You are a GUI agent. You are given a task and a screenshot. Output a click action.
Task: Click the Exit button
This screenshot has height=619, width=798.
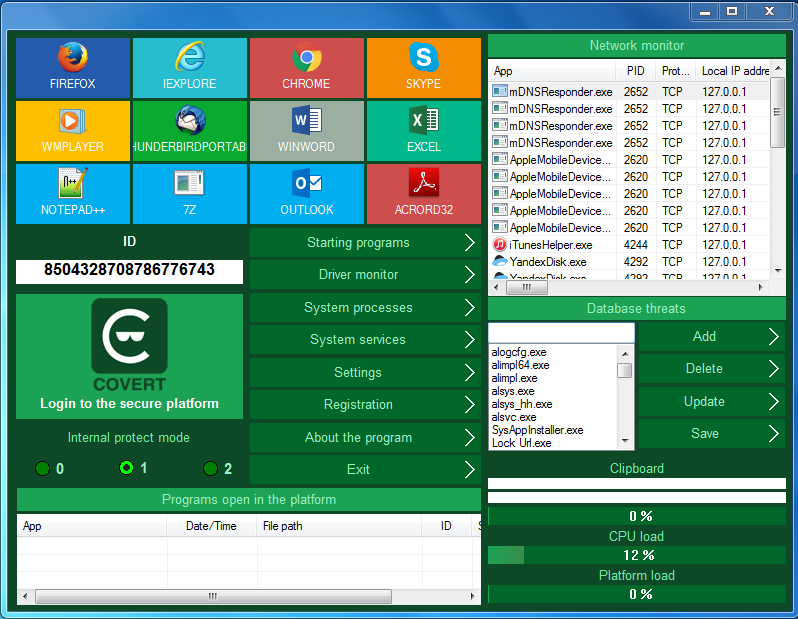pos(365,469)
